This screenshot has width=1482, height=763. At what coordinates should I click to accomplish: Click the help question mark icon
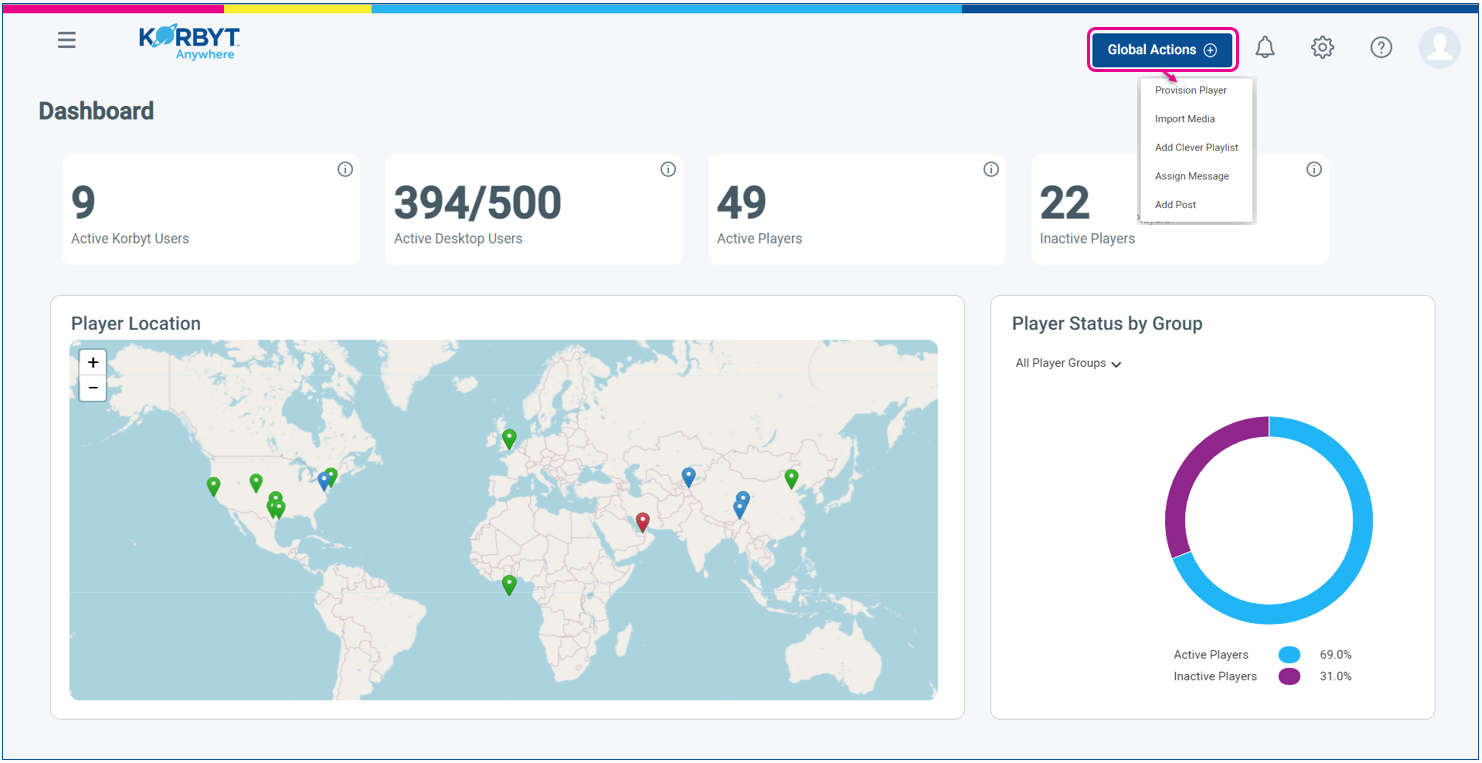(x=1381, y=47)
